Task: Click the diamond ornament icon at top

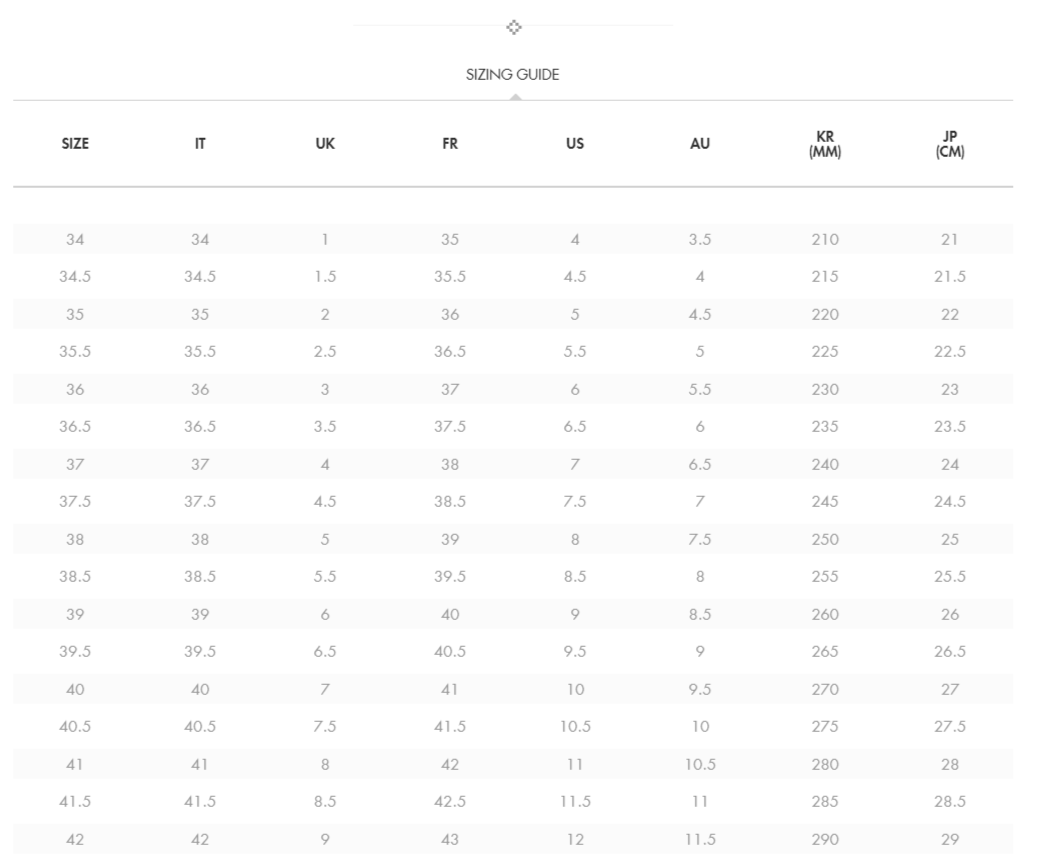Action: pyautogui.click(x=513, y=27)
